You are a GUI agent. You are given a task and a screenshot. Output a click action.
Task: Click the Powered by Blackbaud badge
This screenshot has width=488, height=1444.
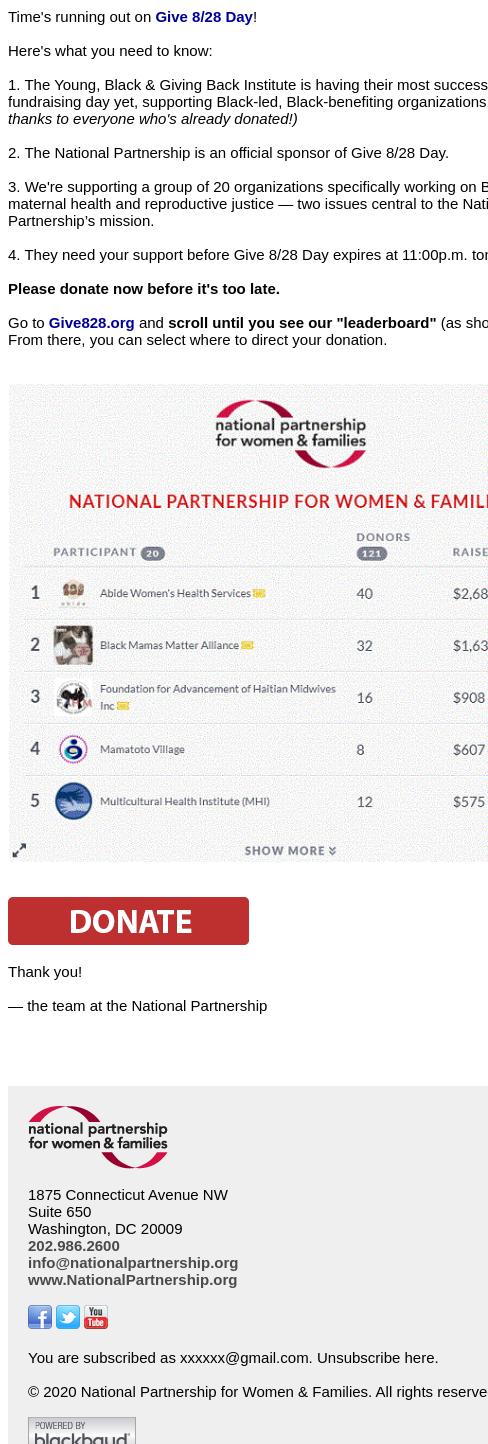tap(82, 1431)
